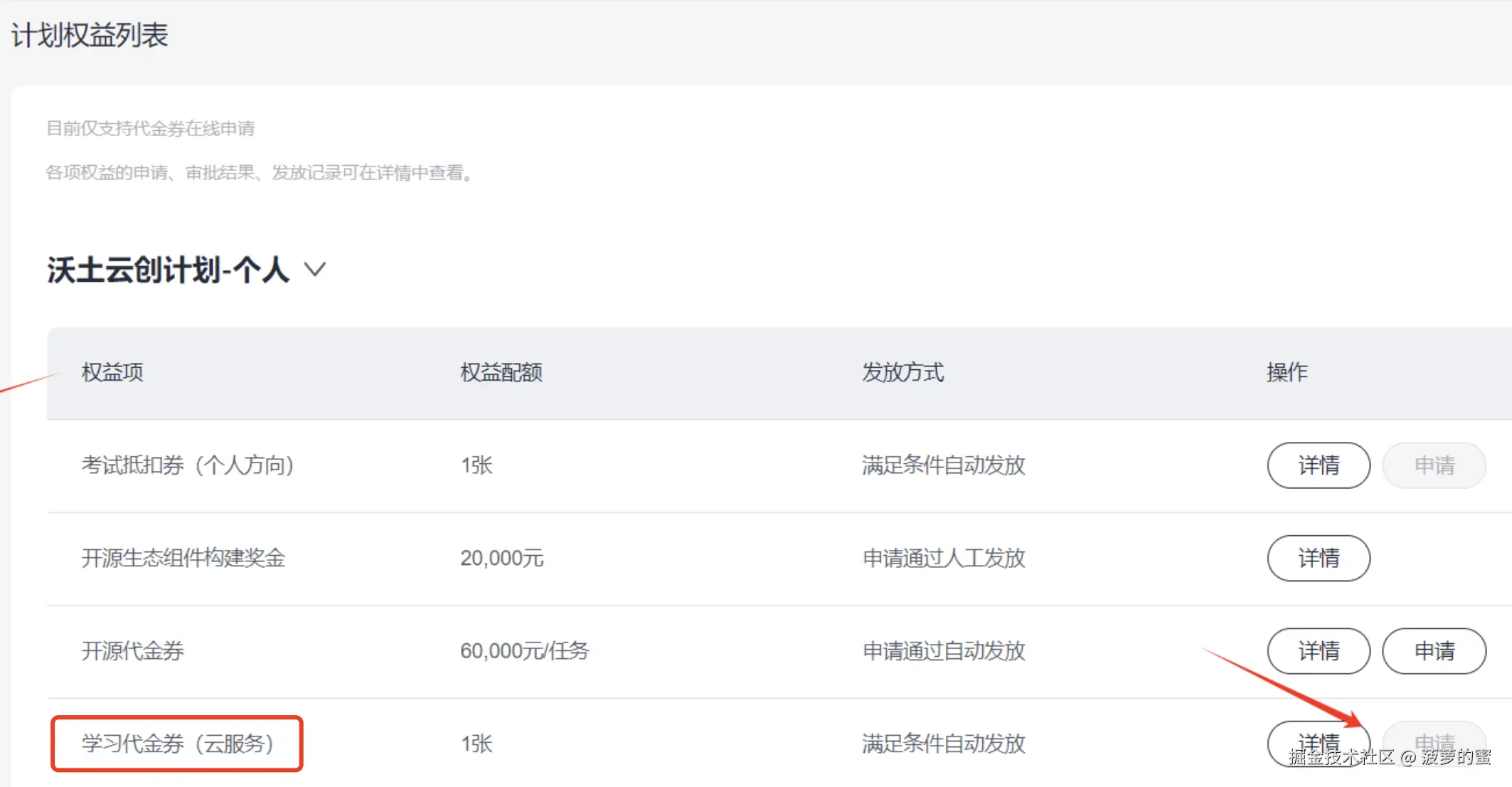This screenshot has width=1512, height=787.
Task: Select 开源生态组件构建奖金 row name
Action: 183,558
